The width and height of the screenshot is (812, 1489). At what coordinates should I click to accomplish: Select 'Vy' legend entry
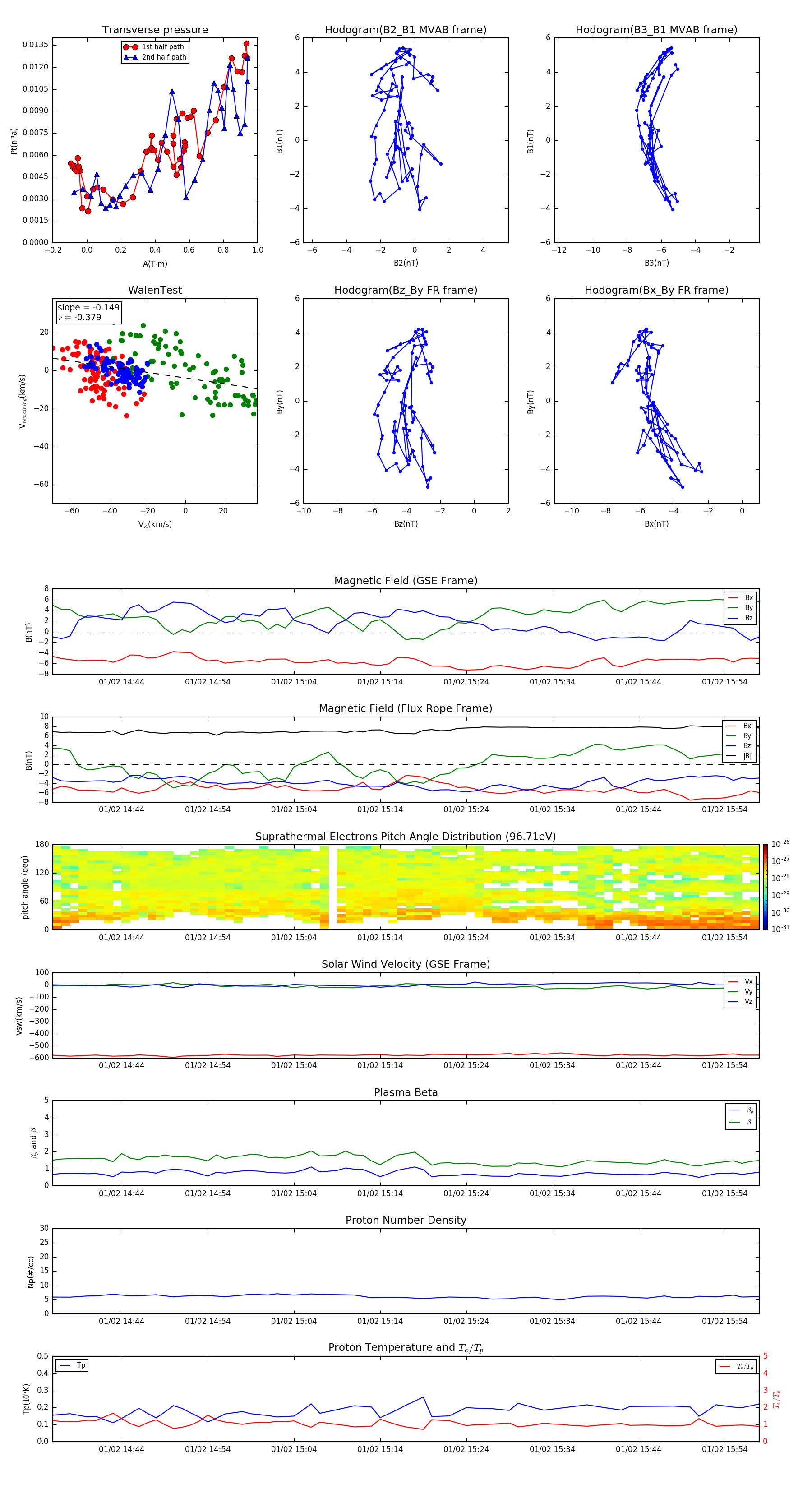pyautogui.click(x=741, y=991)
